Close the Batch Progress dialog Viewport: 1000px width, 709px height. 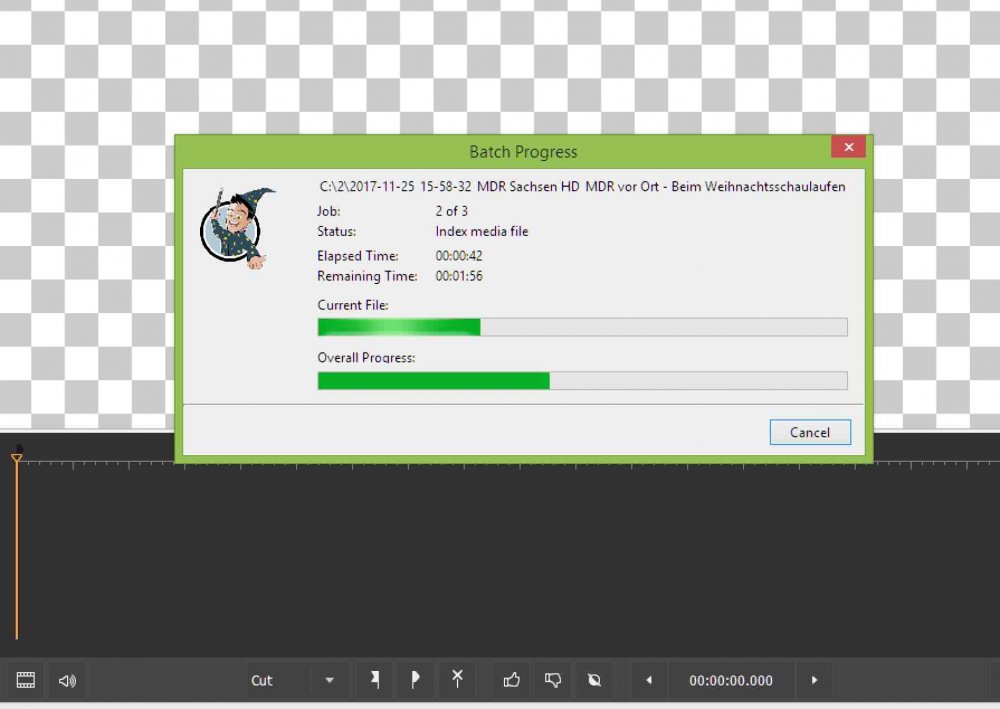848,147
